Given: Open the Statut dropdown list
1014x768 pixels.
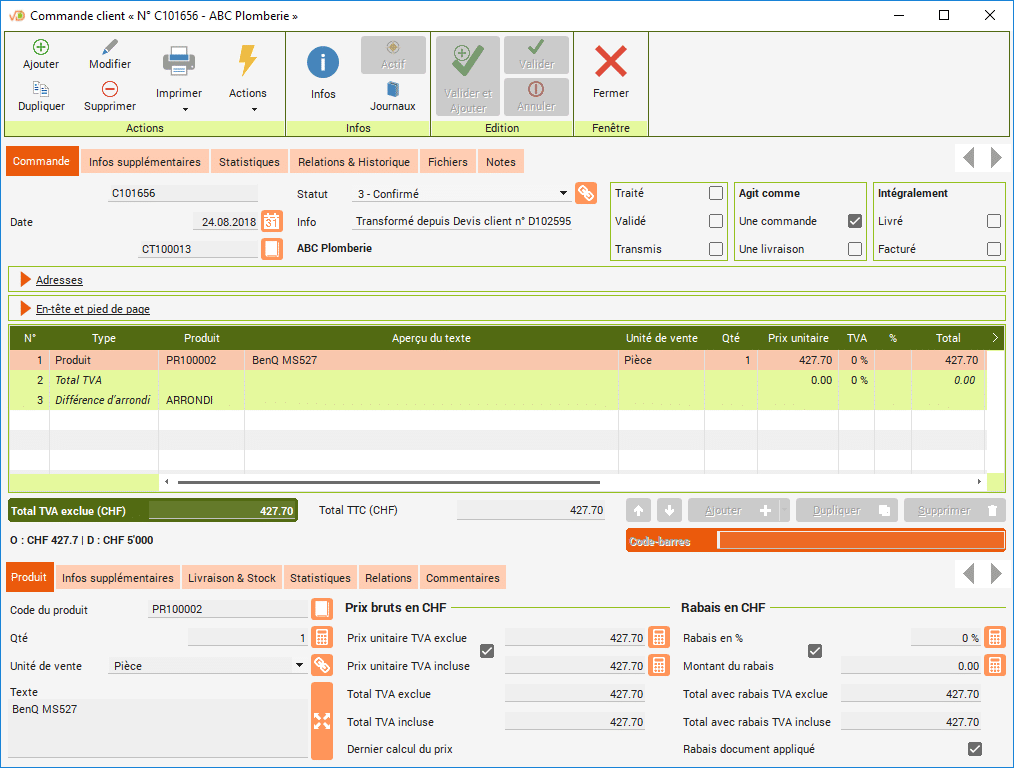Looking at the screenshot, I should coord(564,194).
